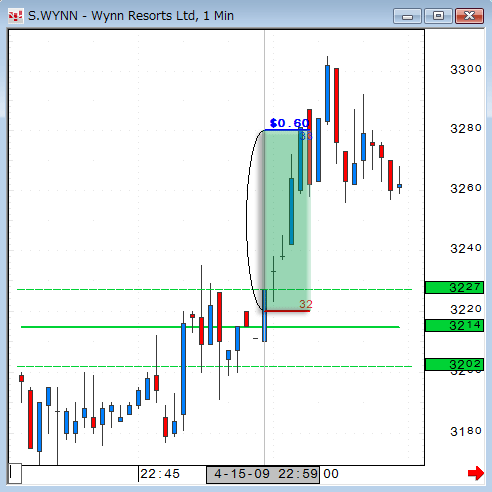The image size is (492, 492).
Task: Select the 3202 green price label
Action: tap(454, 364)
